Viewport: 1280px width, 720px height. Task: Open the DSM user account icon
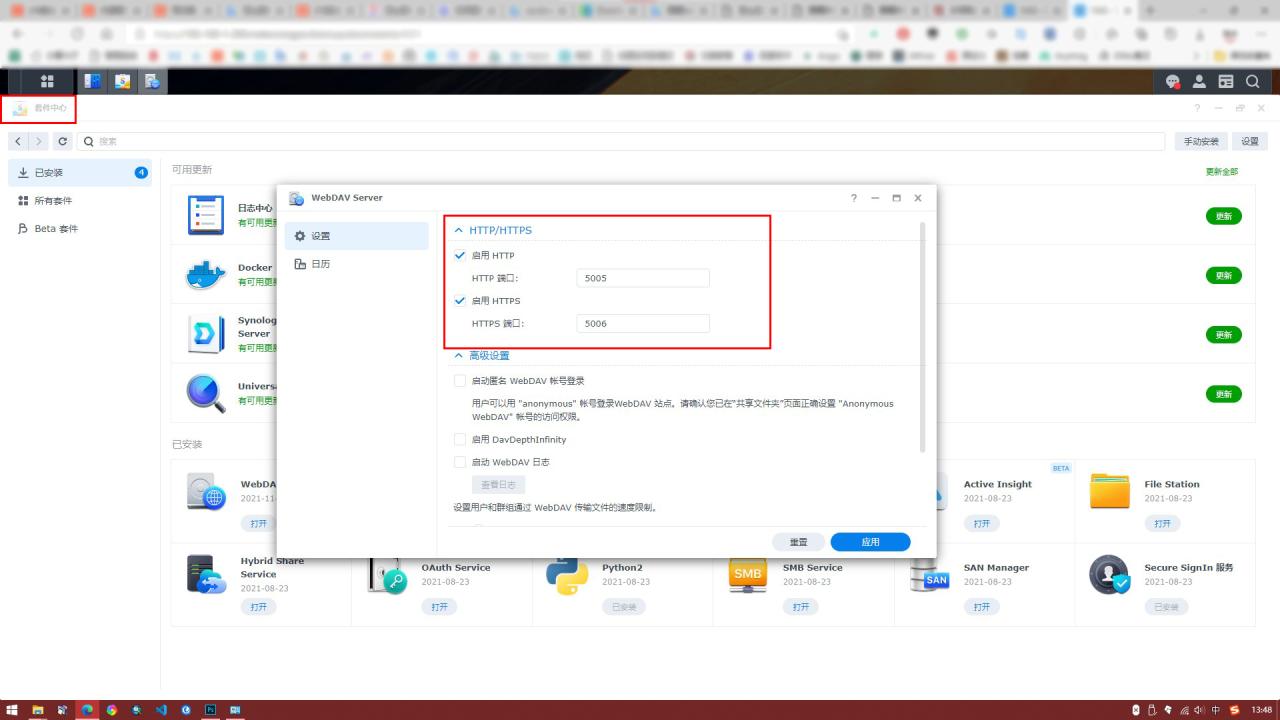(1199, 82)
